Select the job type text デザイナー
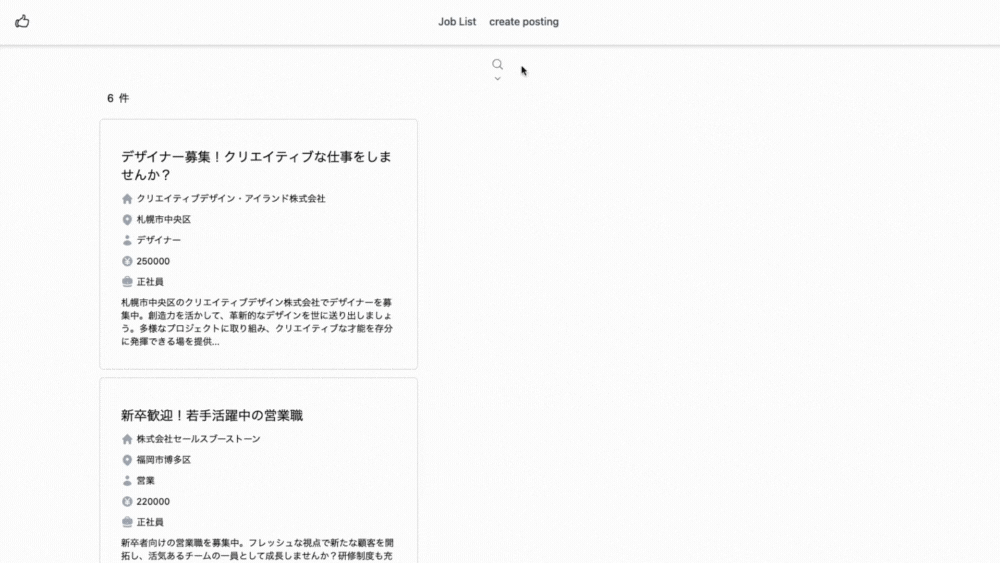This screenshot has height=563, width=1000. [x=159, y=240]
